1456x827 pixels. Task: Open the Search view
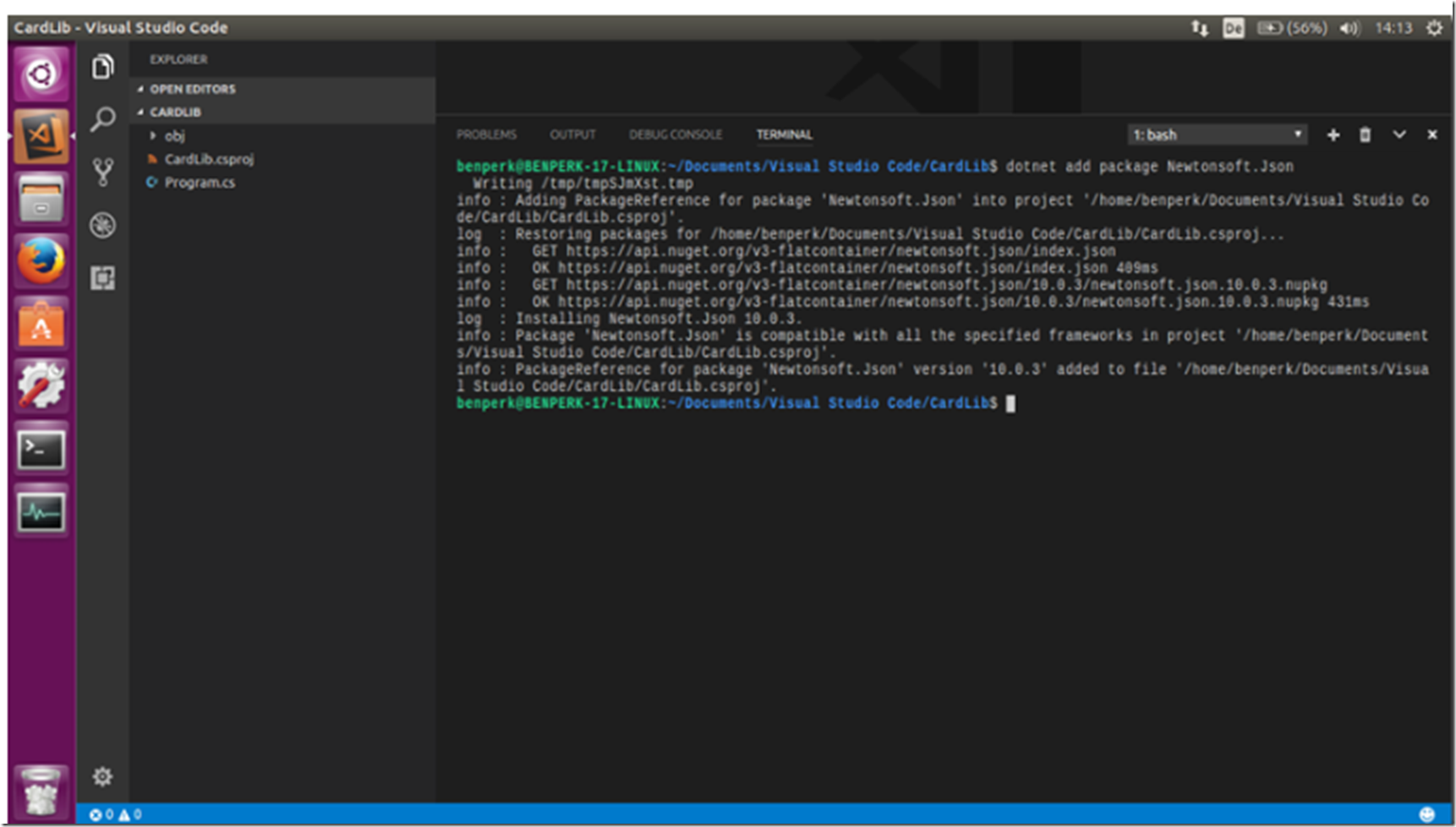[102, 119]
